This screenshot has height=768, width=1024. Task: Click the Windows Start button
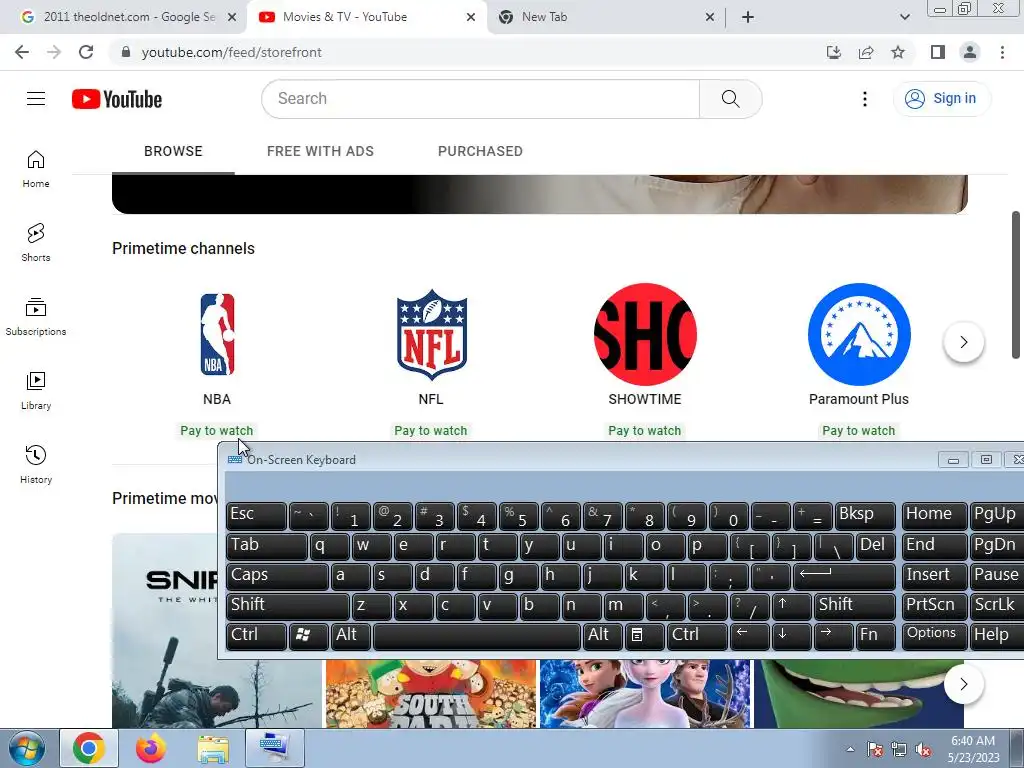[x=26, y=748]
